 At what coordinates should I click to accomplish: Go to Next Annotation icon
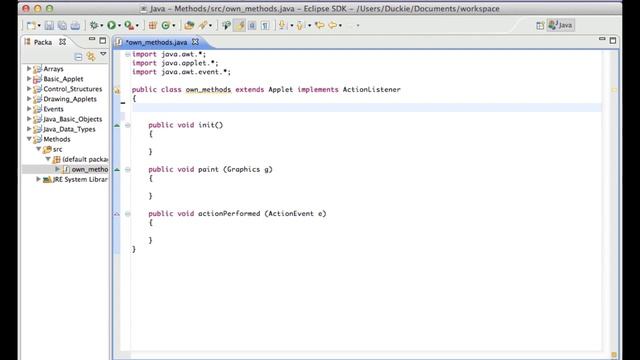pyautogui.click(x=282, y=25)
